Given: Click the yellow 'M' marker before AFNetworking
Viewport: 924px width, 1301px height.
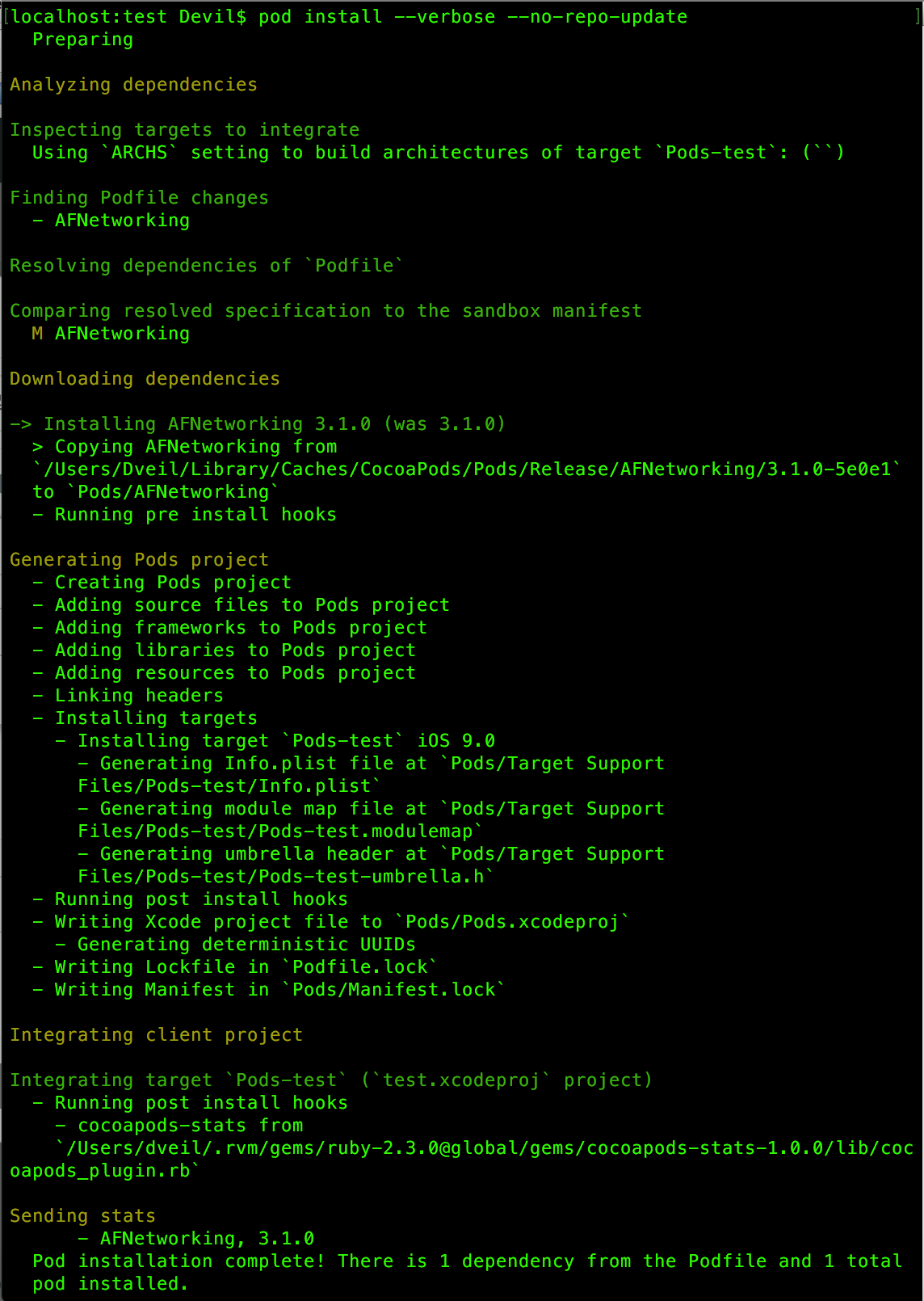Looking at the screenshot, I should 37,334.
